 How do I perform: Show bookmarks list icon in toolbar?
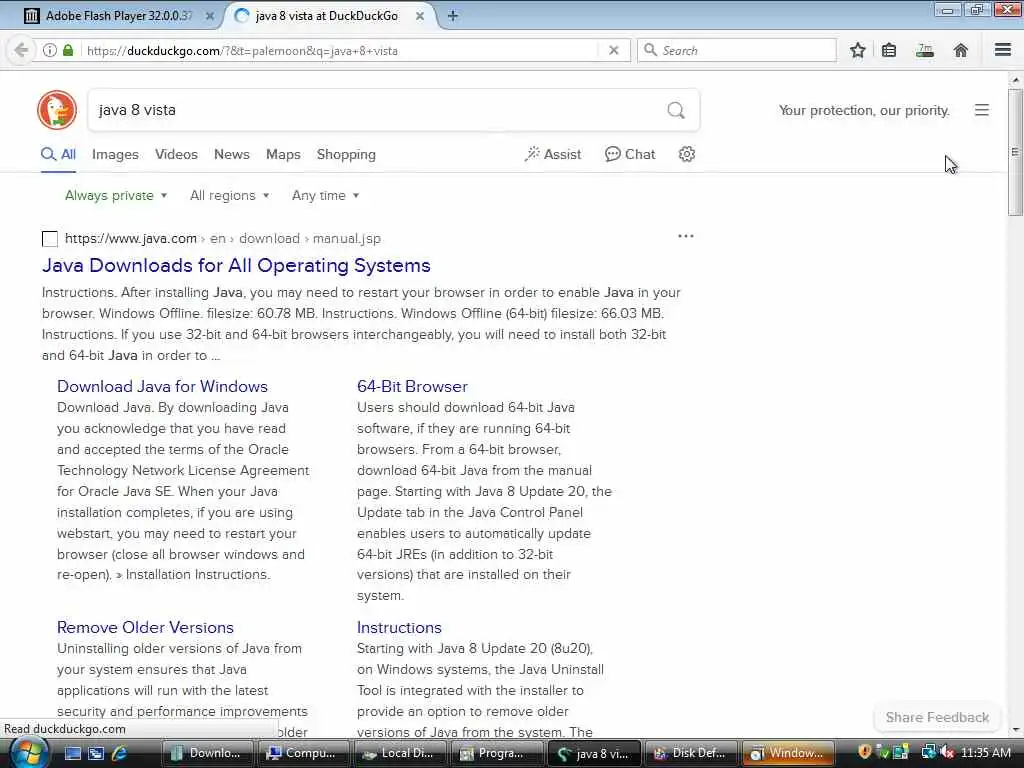tap(889, 50)
